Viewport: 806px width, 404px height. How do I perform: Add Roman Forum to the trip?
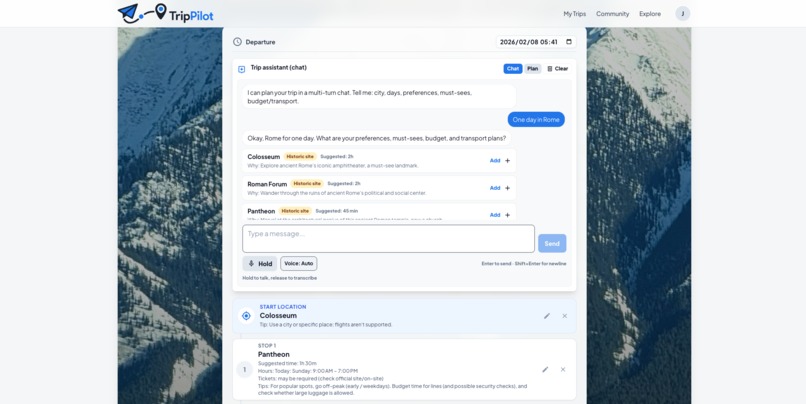pyautogui.click(x=494, y=188)
